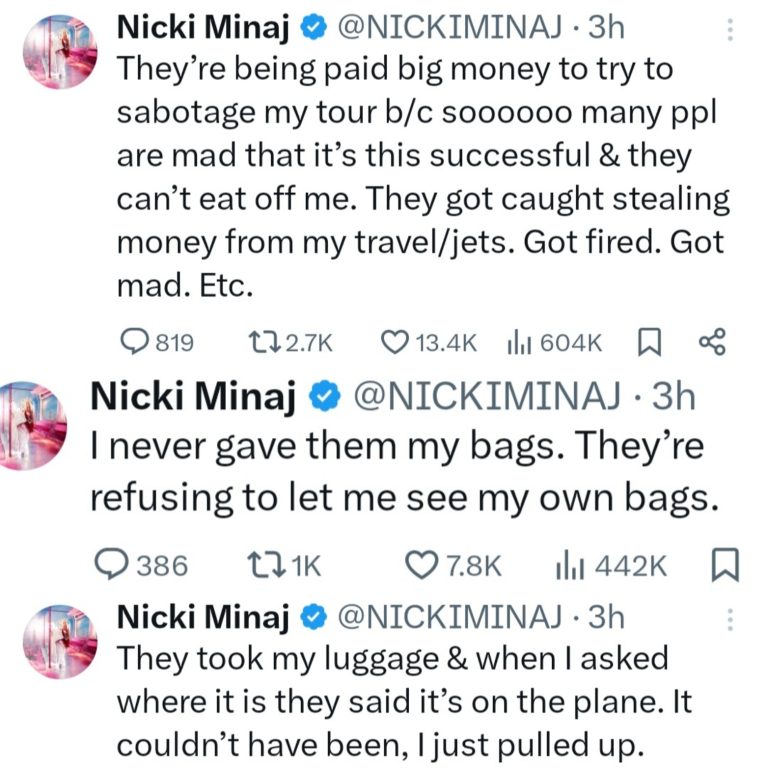Click the verified badge on luggage tweet
The width and height of the screenshot is (768, 768).
click(x=311, y=618)
